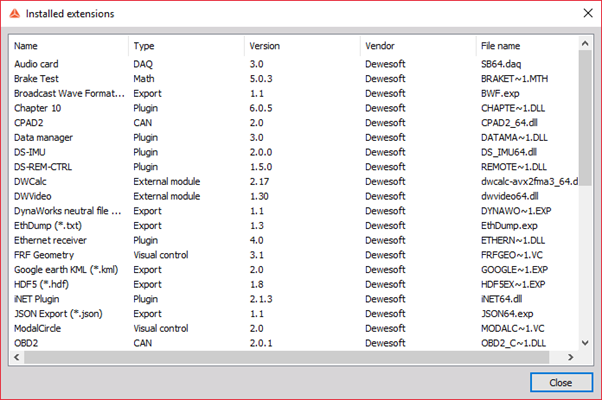Click horizontal scrollbar right arrow
The height and width of the screenshot is (400, 602).
pyautogui.click(x=571, y=357)
